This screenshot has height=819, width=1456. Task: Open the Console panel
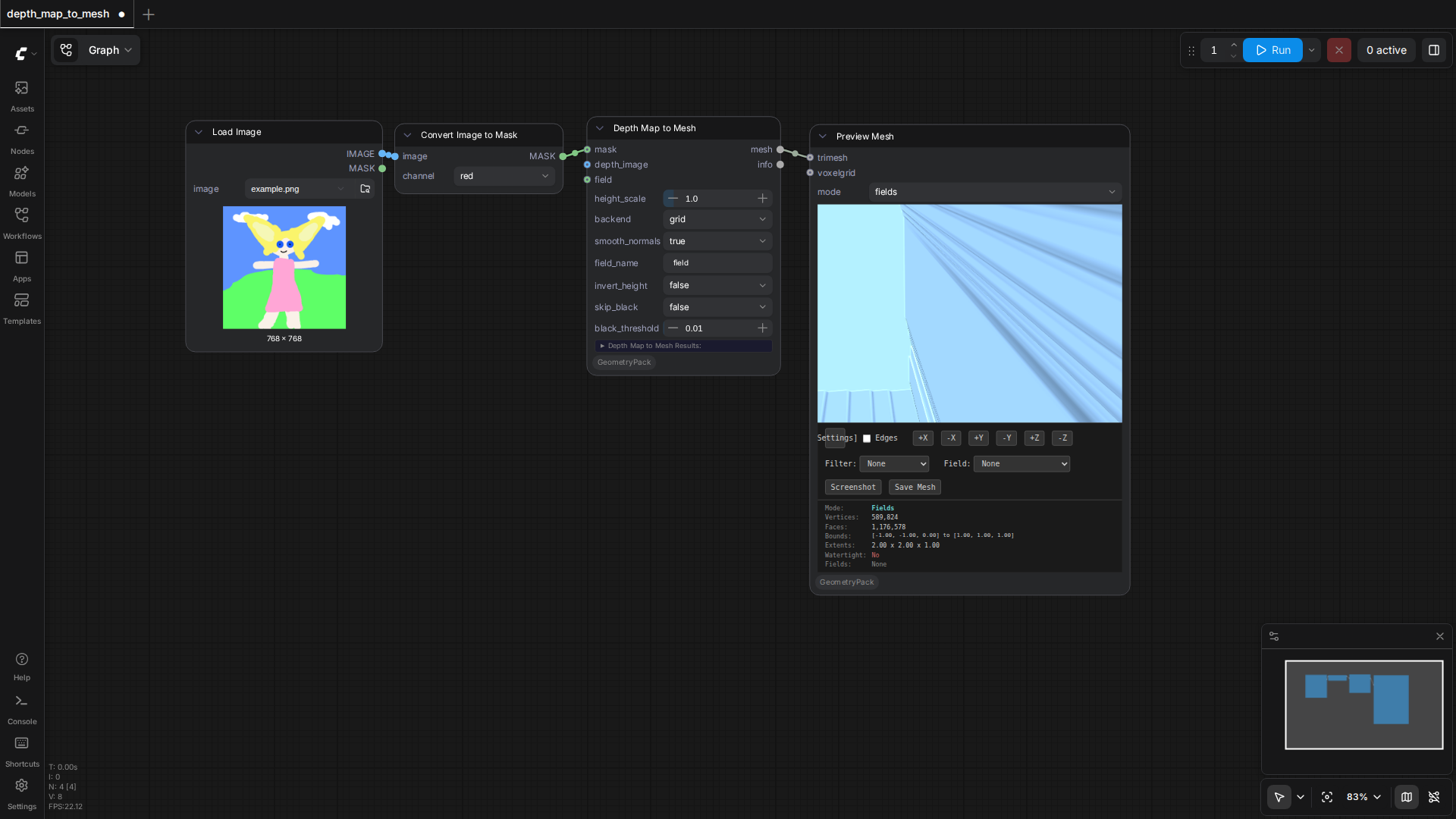point(22,710)
